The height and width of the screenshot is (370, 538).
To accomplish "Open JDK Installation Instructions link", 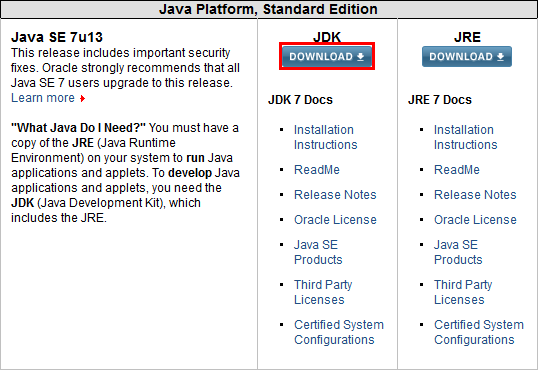I will (x=325, y=137).
